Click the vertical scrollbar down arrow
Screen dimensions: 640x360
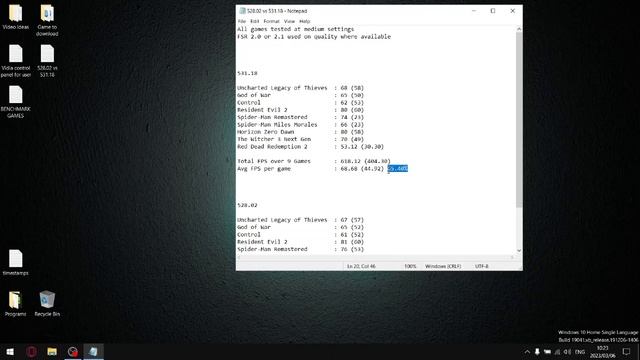tap(519, 251)
